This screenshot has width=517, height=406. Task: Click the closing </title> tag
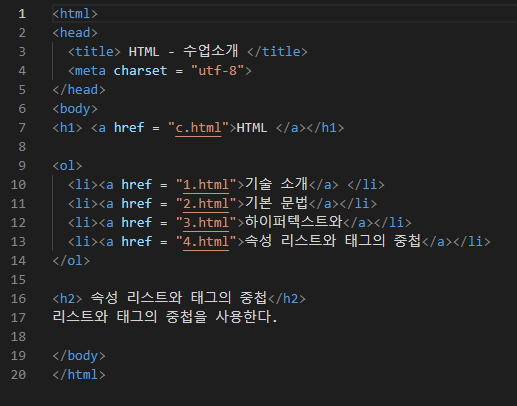point(277,52)
